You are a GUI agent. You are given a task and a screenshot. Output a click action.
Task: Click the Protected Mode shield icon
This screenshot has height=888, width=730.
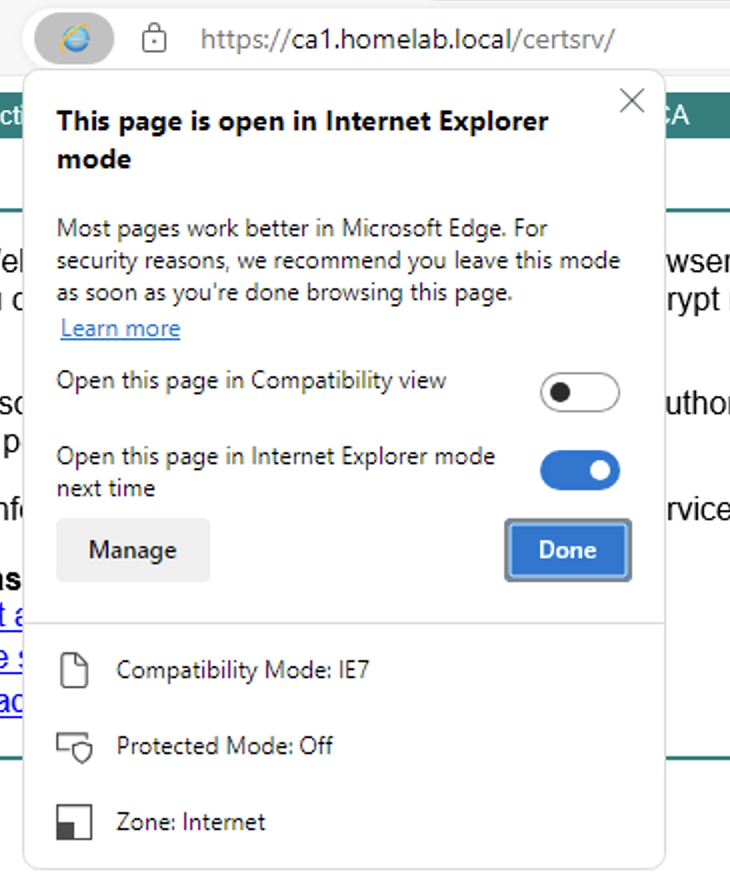[x=74, y=747]
